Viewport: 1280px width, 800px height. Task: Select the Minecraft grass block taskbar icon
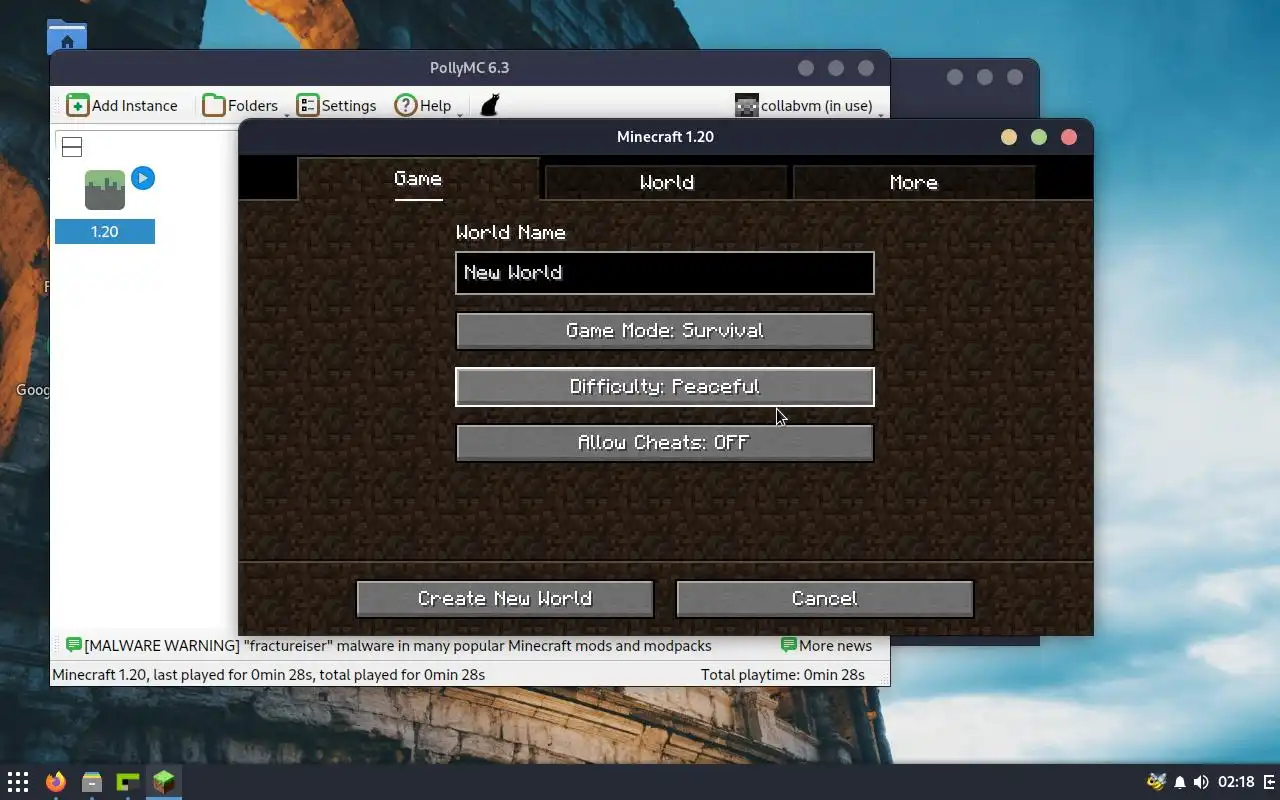(x=164, y=782)
